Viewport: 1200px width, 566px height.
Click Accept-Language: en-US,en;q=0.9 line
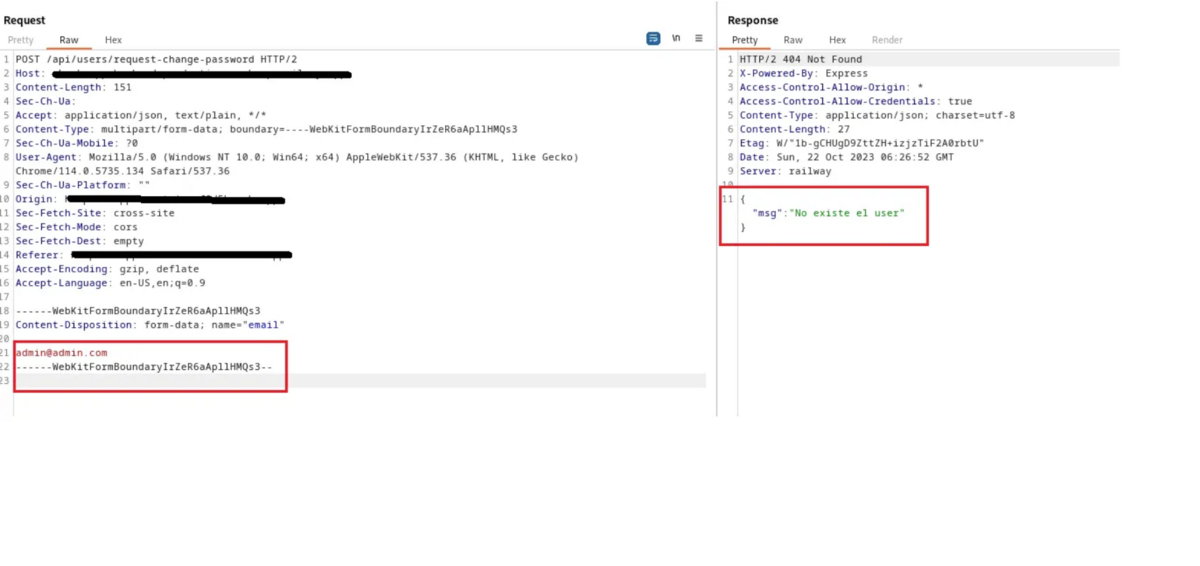point(110,283)
